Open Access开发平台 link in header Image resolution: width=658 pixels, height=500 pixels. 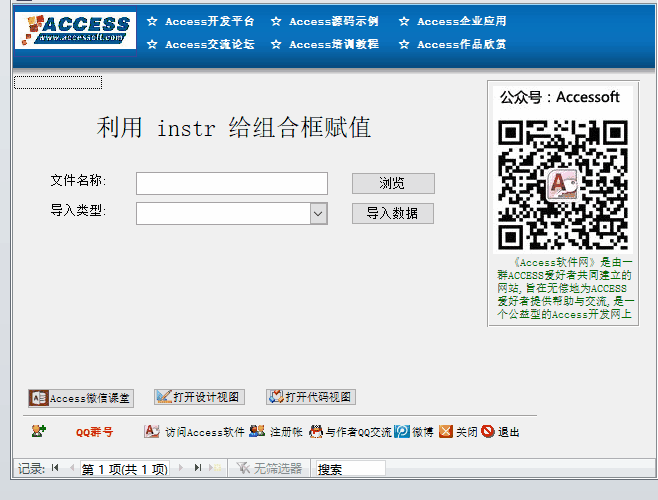coord(209,21)
